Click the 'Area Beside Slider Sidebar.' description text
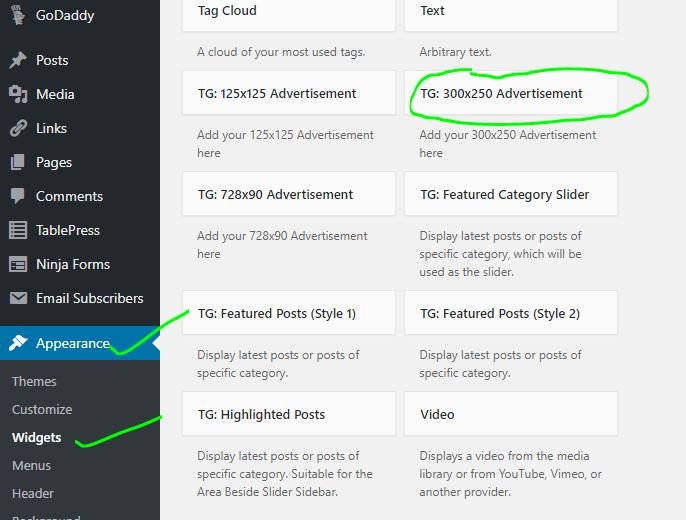The width and height of the screenshot is (686, 520). pos(267,492)
